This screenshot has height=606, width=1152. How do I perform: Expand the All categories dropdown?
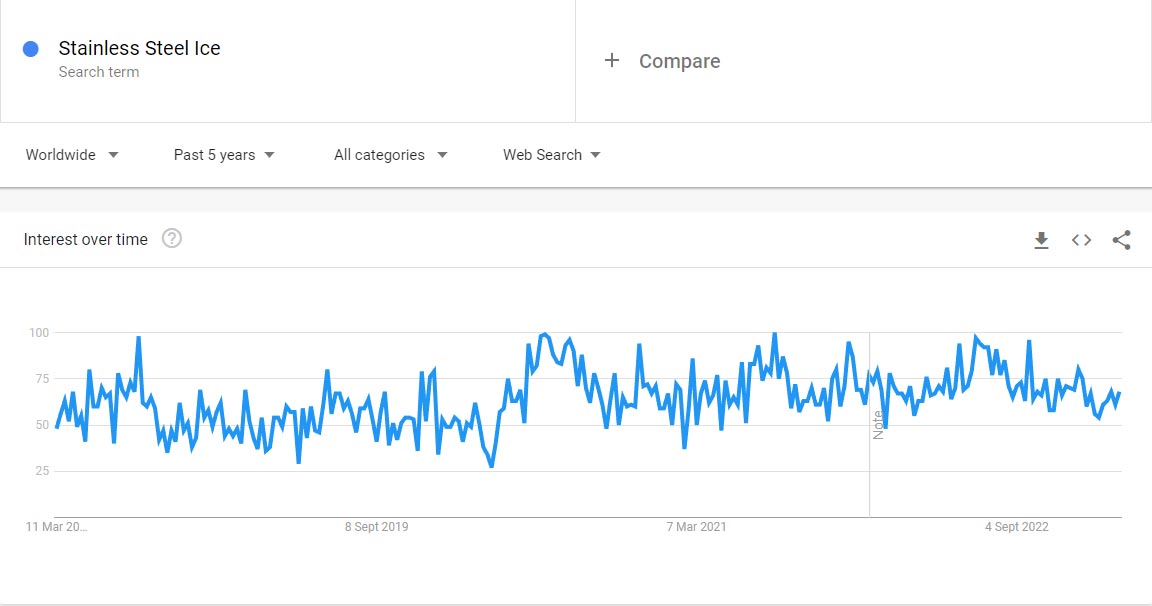tap(390, 155)
